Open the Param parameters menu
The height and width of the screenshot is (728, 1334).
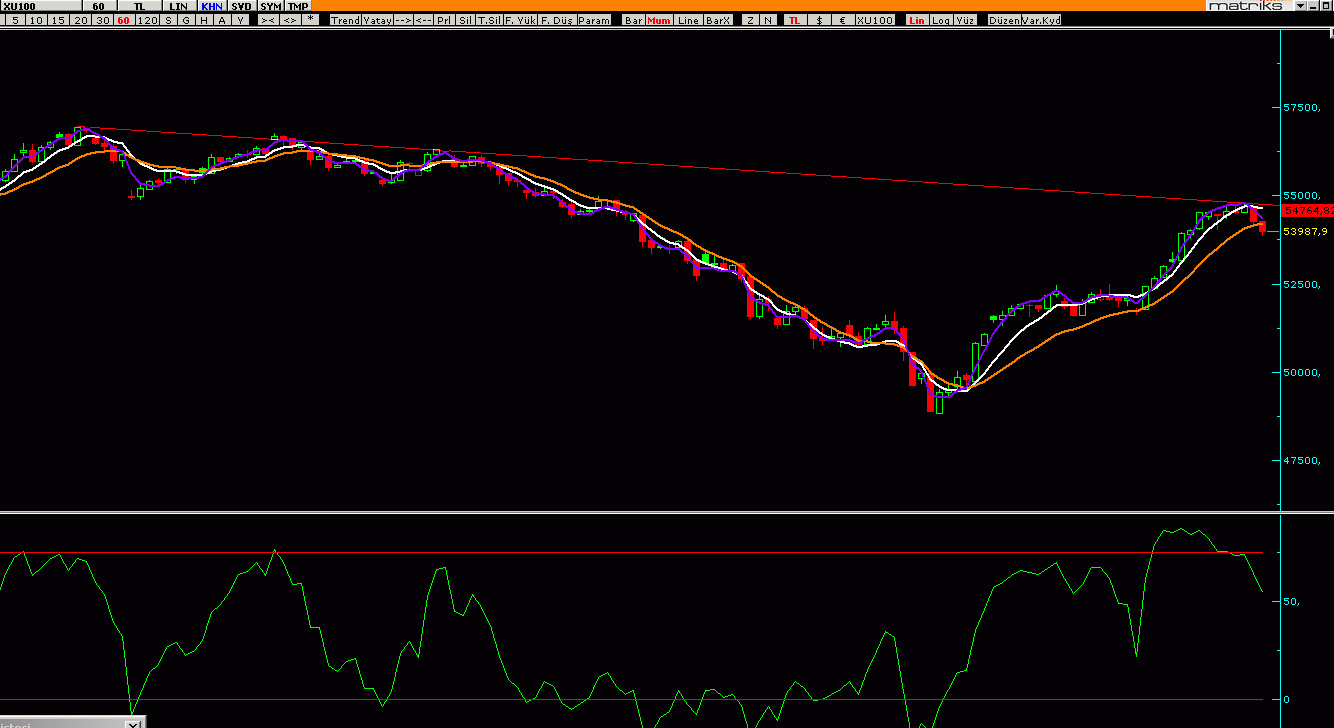(x=594, y=20)
